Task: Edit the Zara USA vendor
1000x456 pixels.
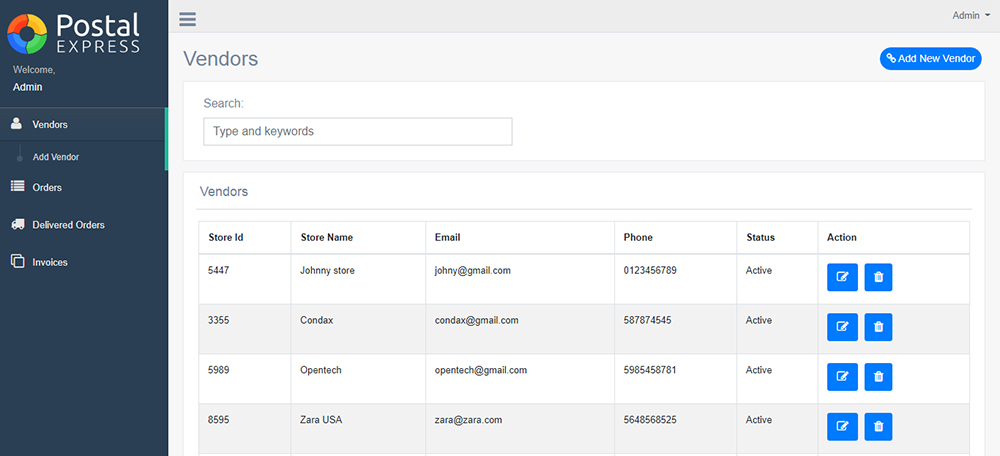Action: 842,427
